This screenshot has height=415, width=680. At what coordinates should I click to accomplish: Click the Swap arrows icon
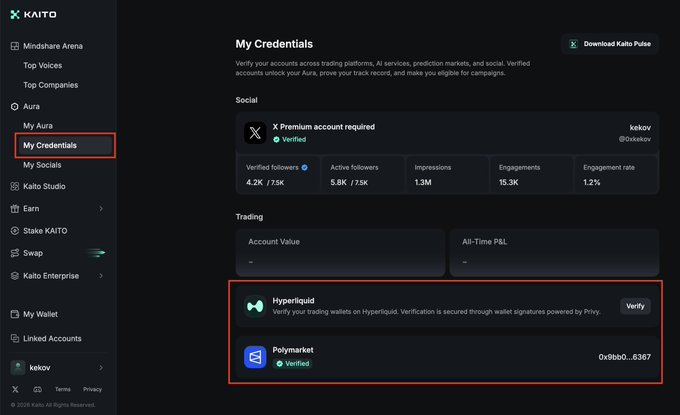pyautogui.click(x=15, y=253)
